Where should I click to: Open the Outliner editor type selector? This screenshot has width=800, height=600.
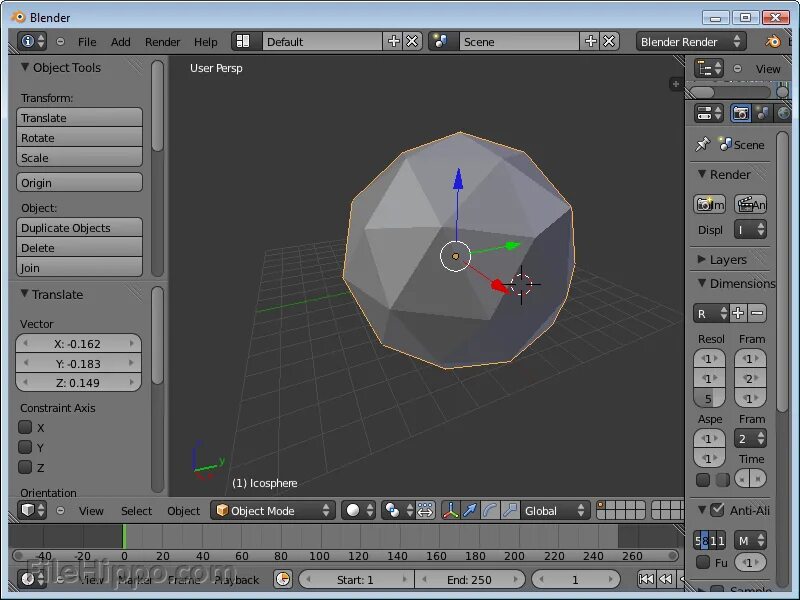tap(709, 68)
